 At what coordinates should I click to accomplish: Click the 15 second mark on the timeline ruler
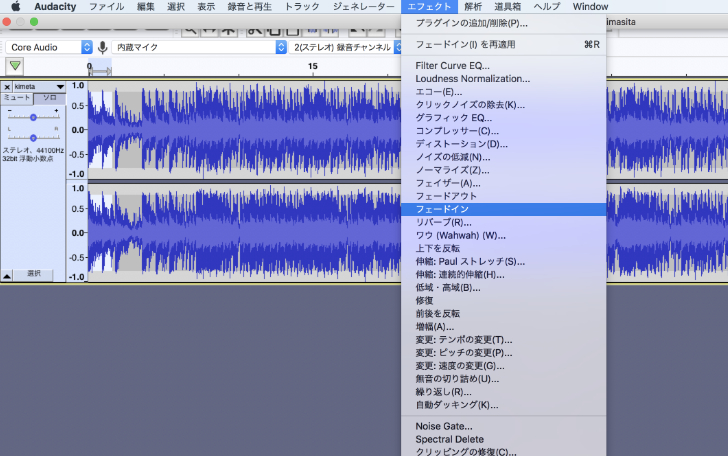(x=312, y=66)
